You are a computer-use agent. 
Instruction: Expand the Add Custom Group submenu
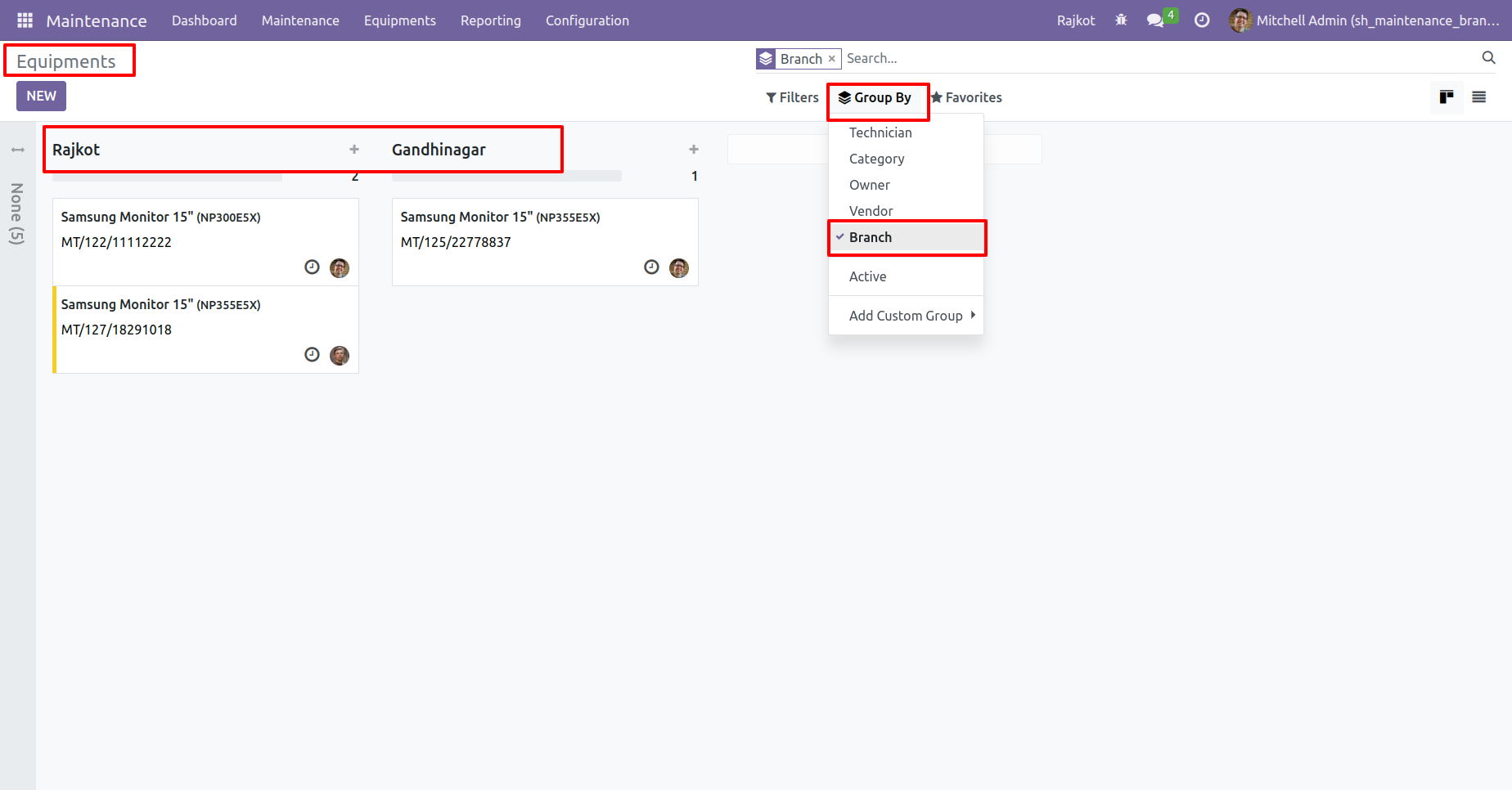click(906, 316)
